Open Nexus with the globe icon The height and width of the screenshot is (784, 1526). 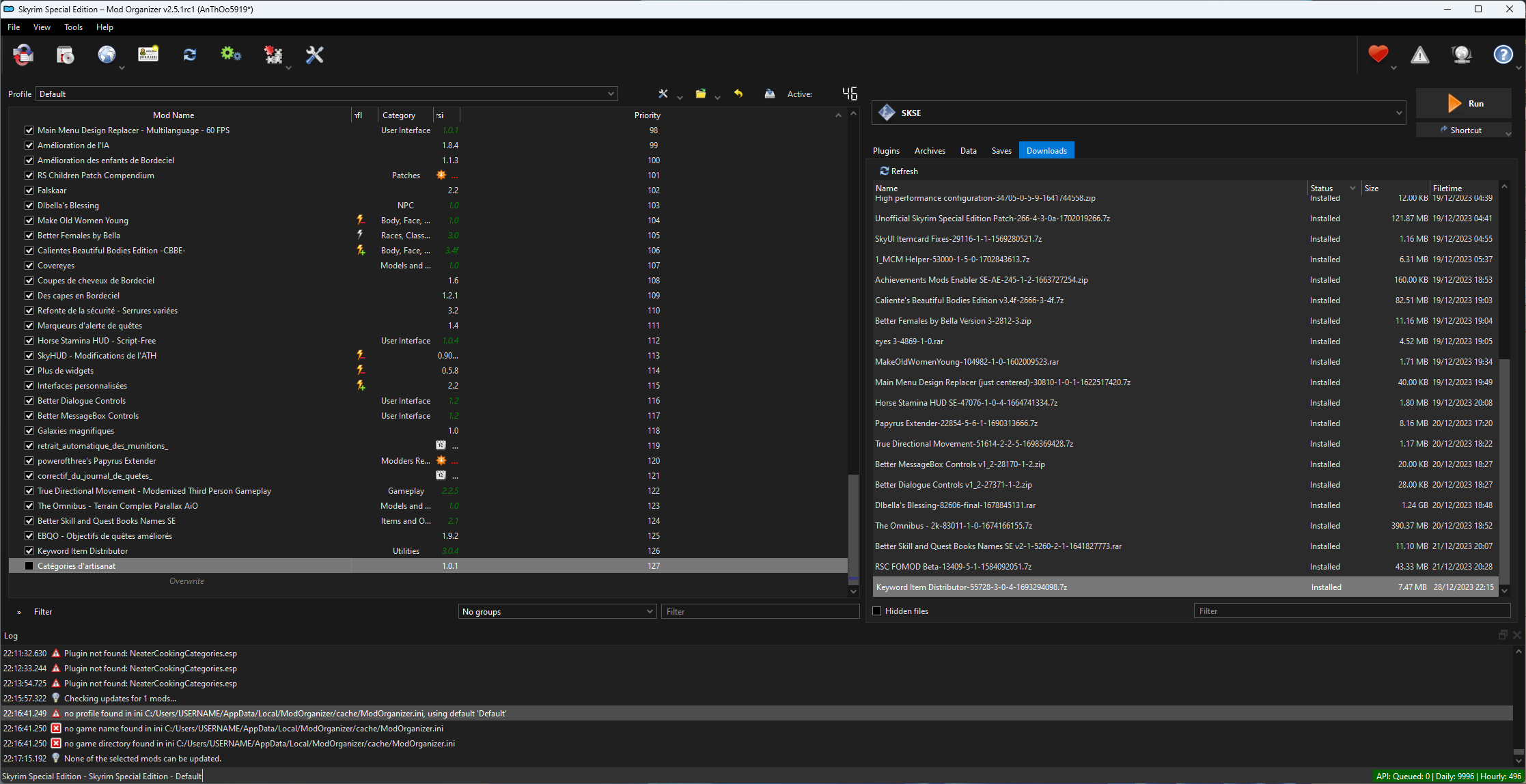point(107,55)
